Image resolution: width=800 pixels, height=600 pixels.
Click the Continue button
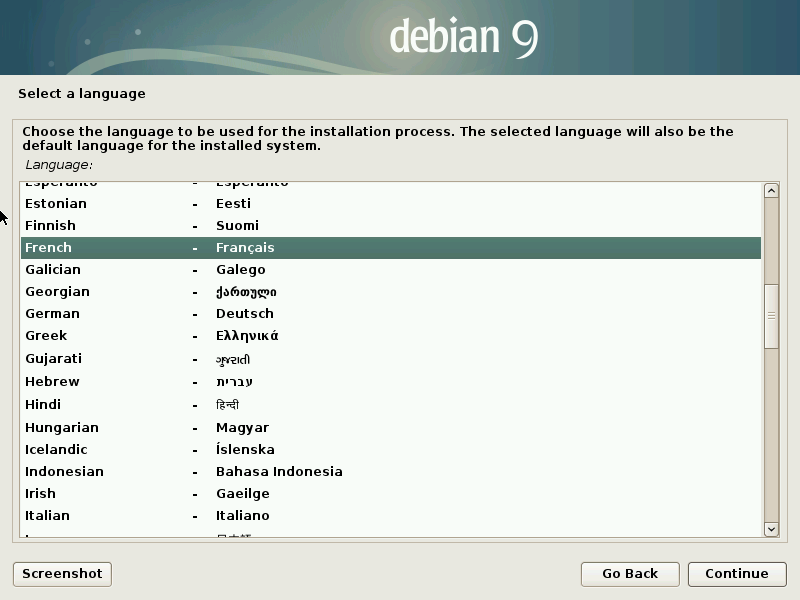pyautogui.click(x=736, y=573)
